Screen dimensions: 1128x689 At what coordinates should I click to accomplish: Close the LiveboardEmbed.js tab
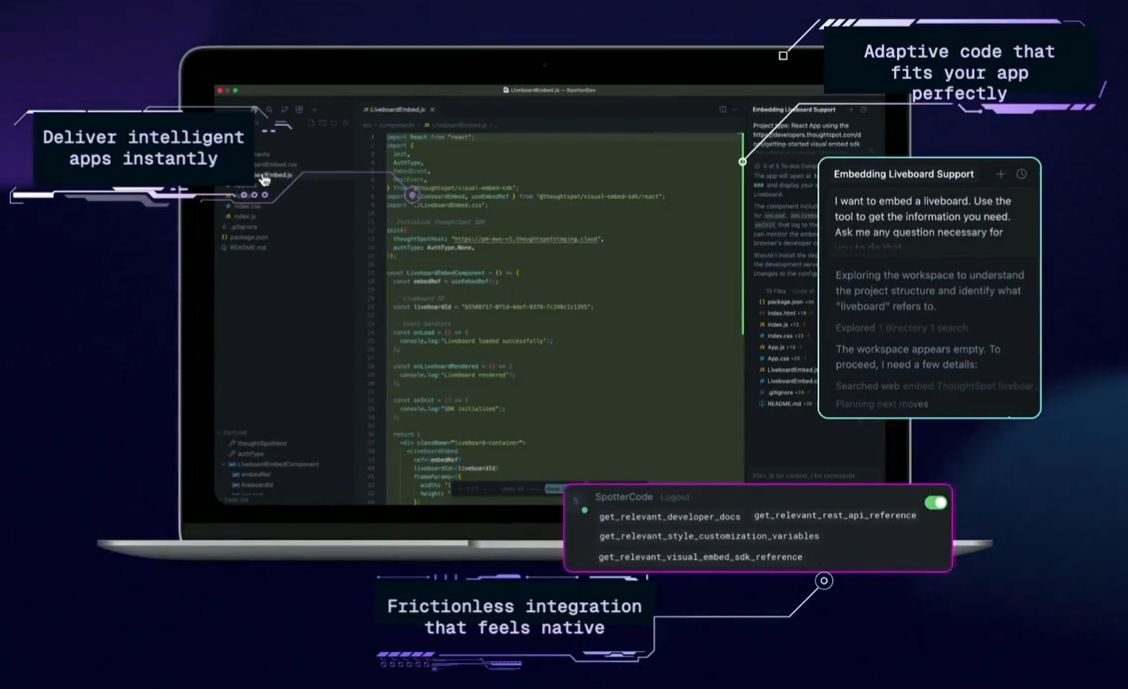[432, 110]
